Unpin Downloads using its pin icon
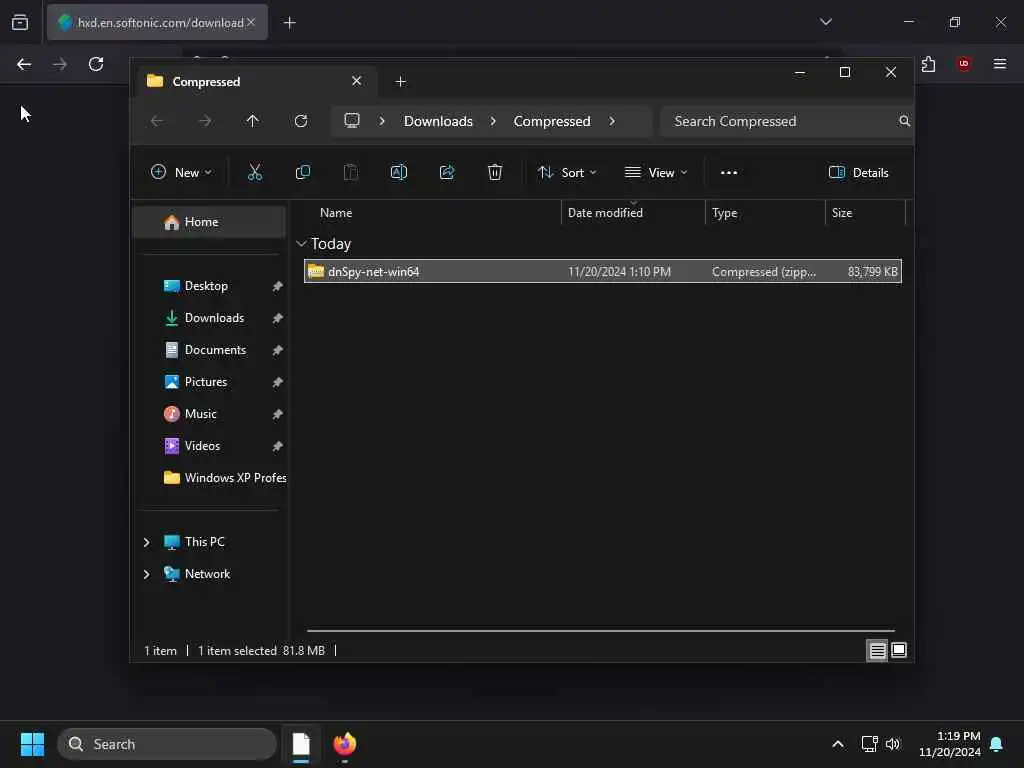 (x=278, y=318)
